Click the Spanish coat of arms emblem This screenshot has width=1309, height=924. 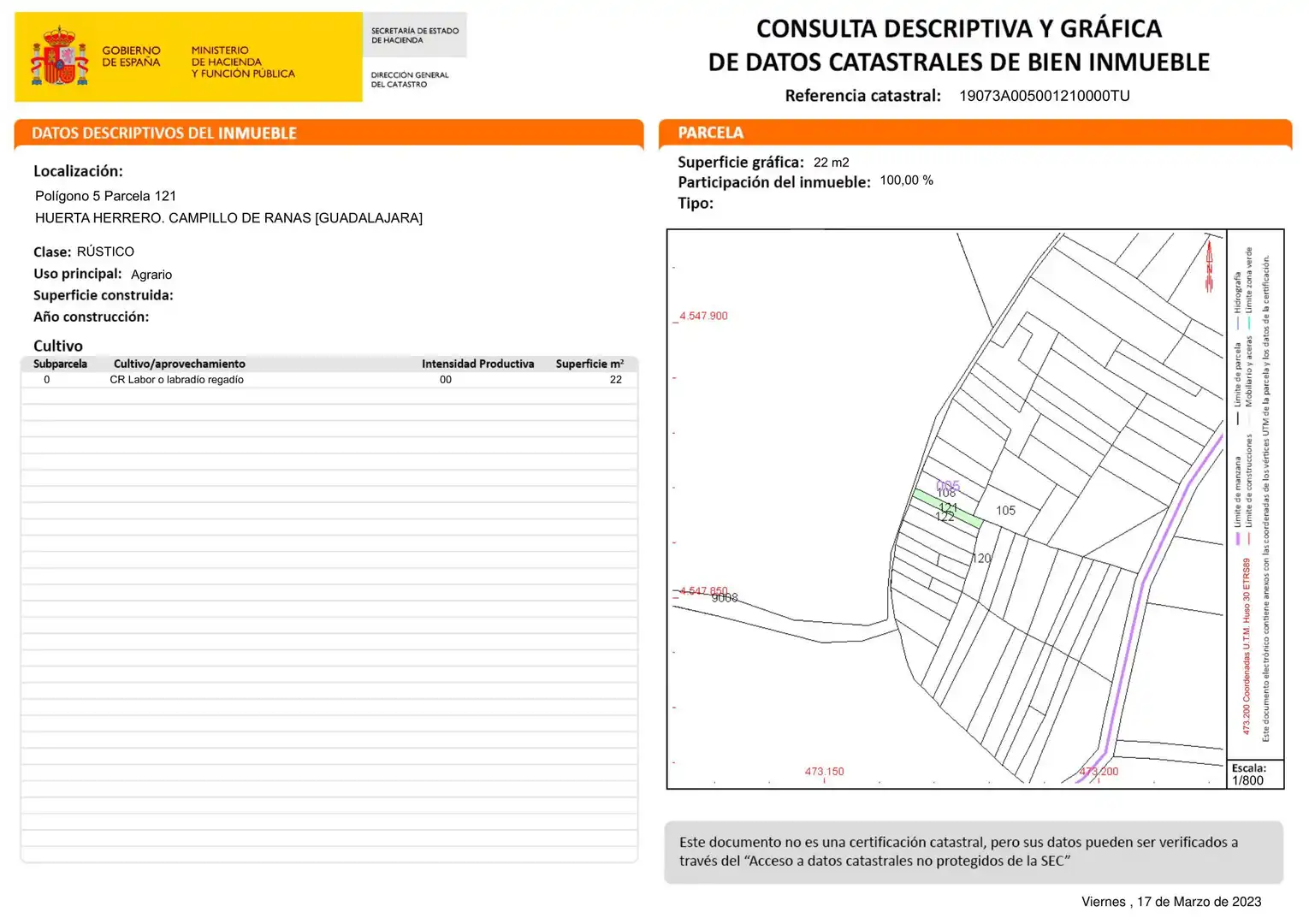click(x=60, y=56)
